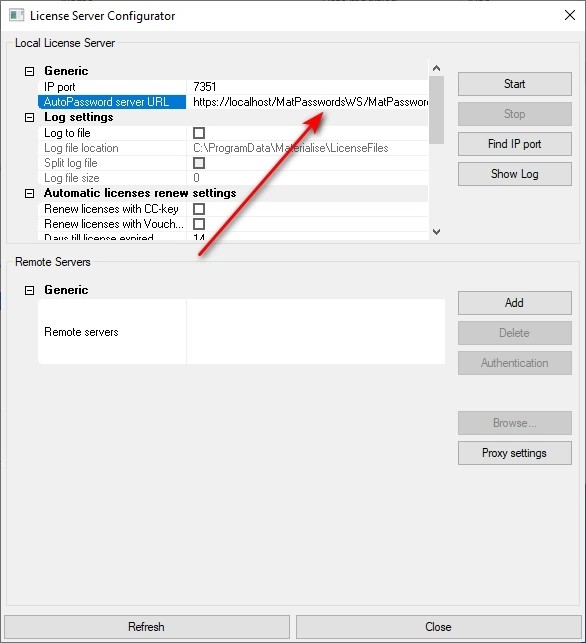The image size is (586, 643).
Task: Click the Log settings header text
Action: 79,118
